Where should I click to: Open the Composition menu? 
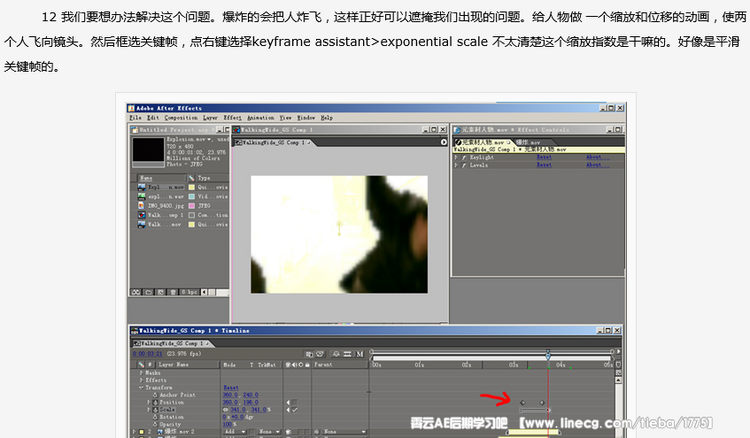[x=180, y=117]
